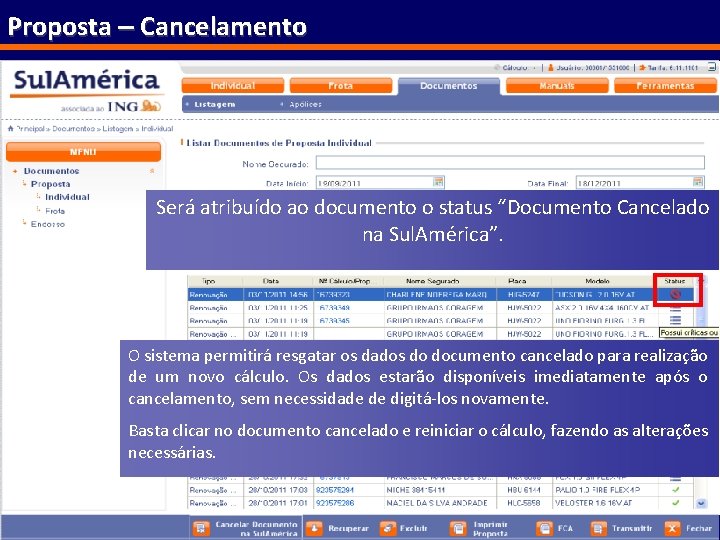Sort by the Data column header
Image resolution: width=720 pixels, height=540 pixels.
[271, 281]
